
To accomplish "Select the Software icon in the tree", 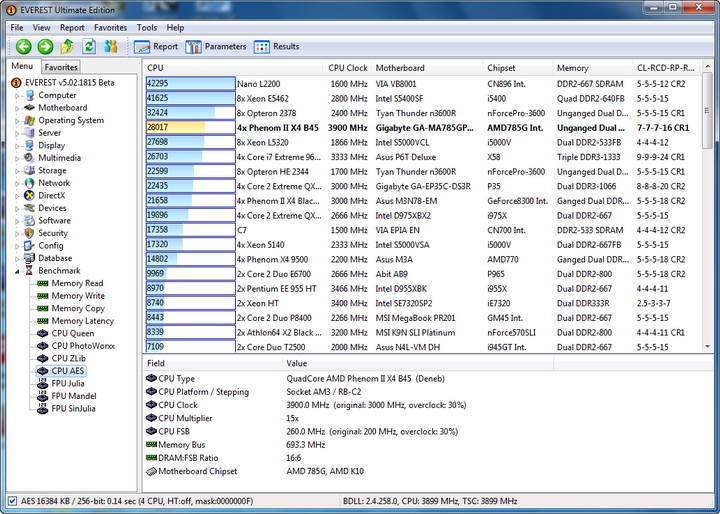I will [x=29, y=220].
